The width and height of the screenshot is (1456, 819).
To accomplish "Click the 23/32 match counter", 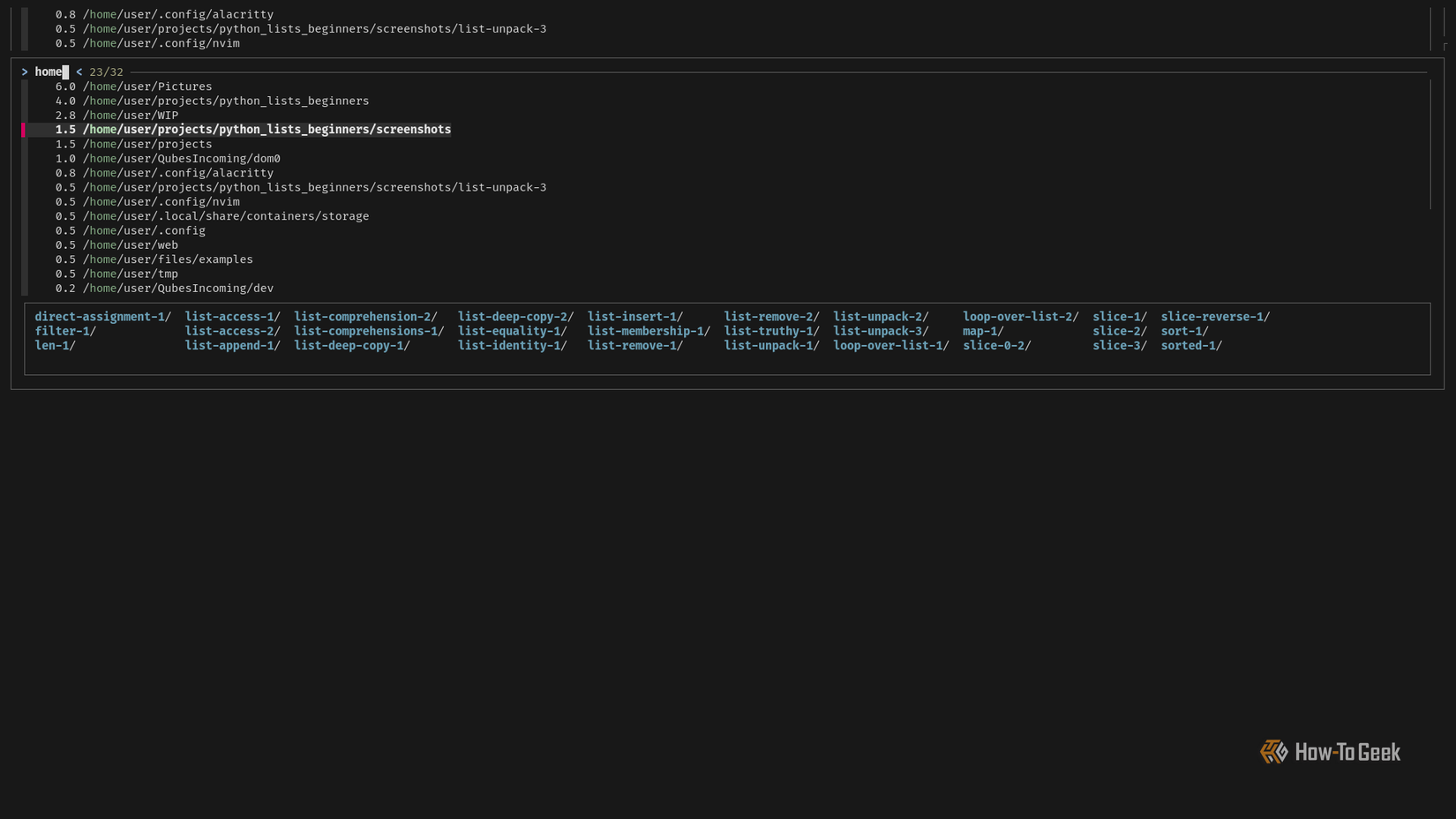I will pyautogui.click(x=106, y=71).
